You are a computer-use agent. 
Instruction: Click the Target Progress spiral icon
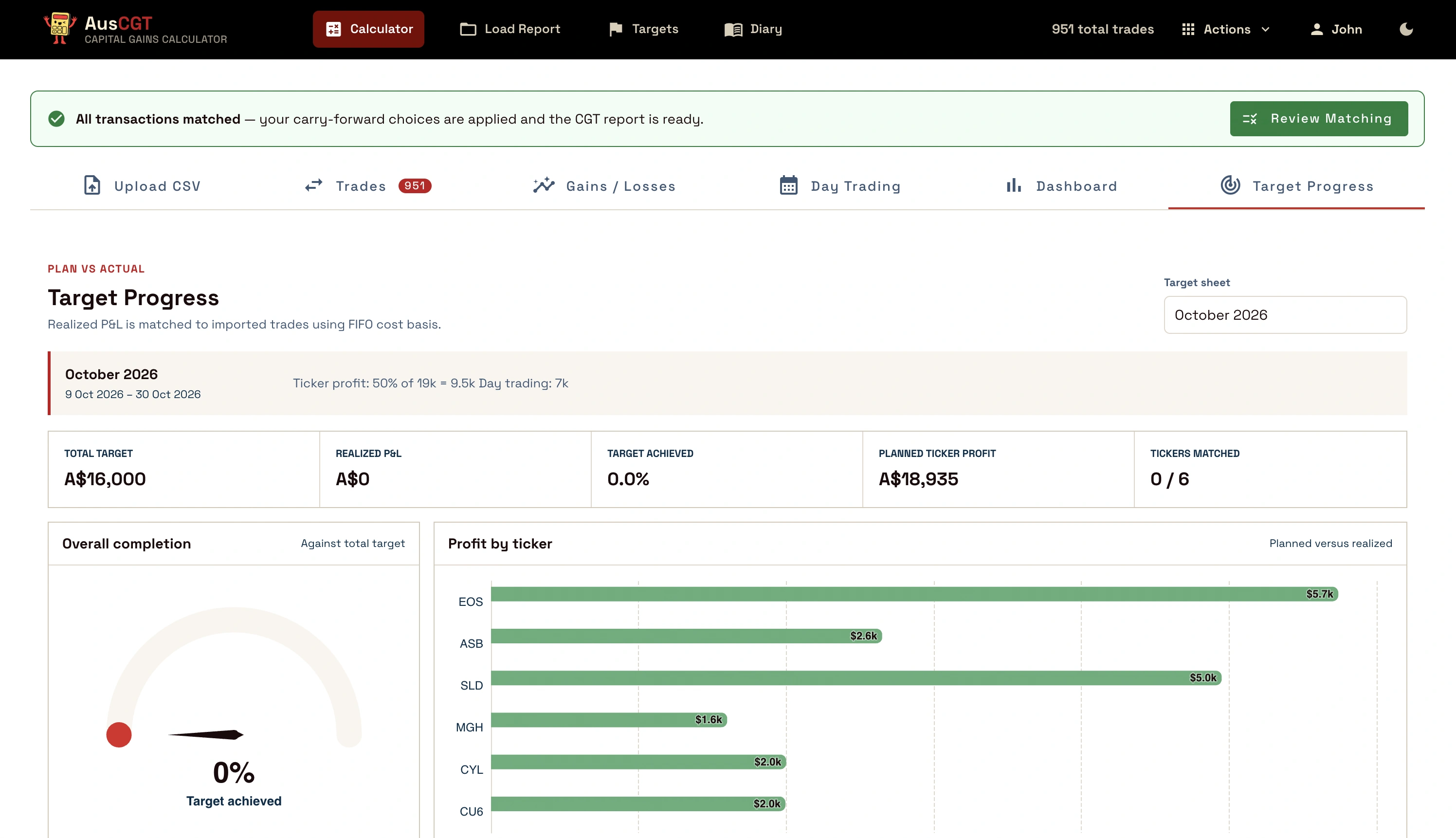(1230, 185)
